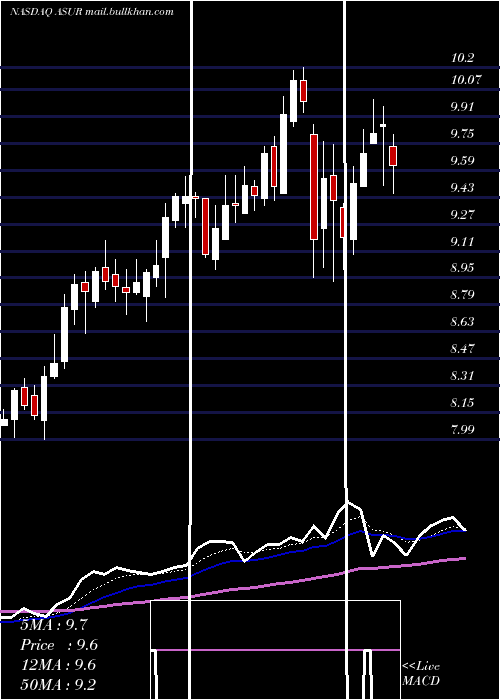This screenshot has height=700, width=500.
Task: Click the 50MA : 9.2 legend value
Action: point(59,685)
